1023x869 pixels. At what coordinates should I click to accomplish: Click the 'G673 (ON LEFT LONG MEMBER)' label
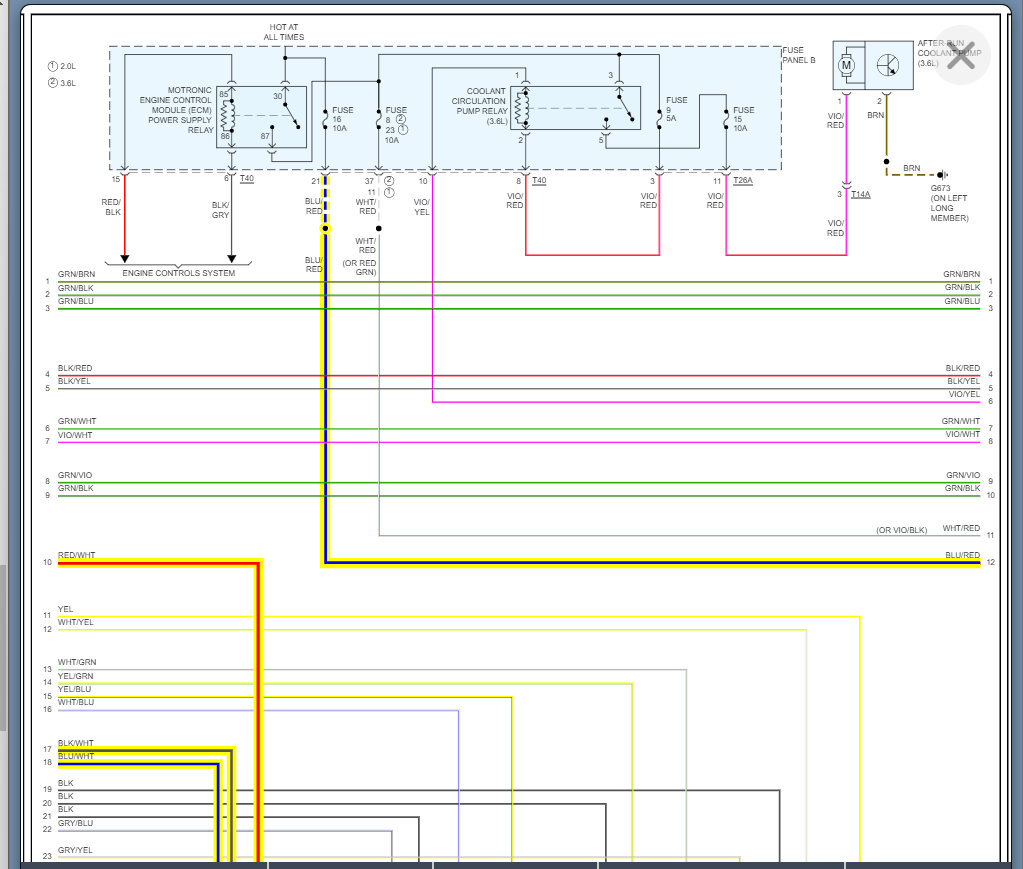coord(949,203)
